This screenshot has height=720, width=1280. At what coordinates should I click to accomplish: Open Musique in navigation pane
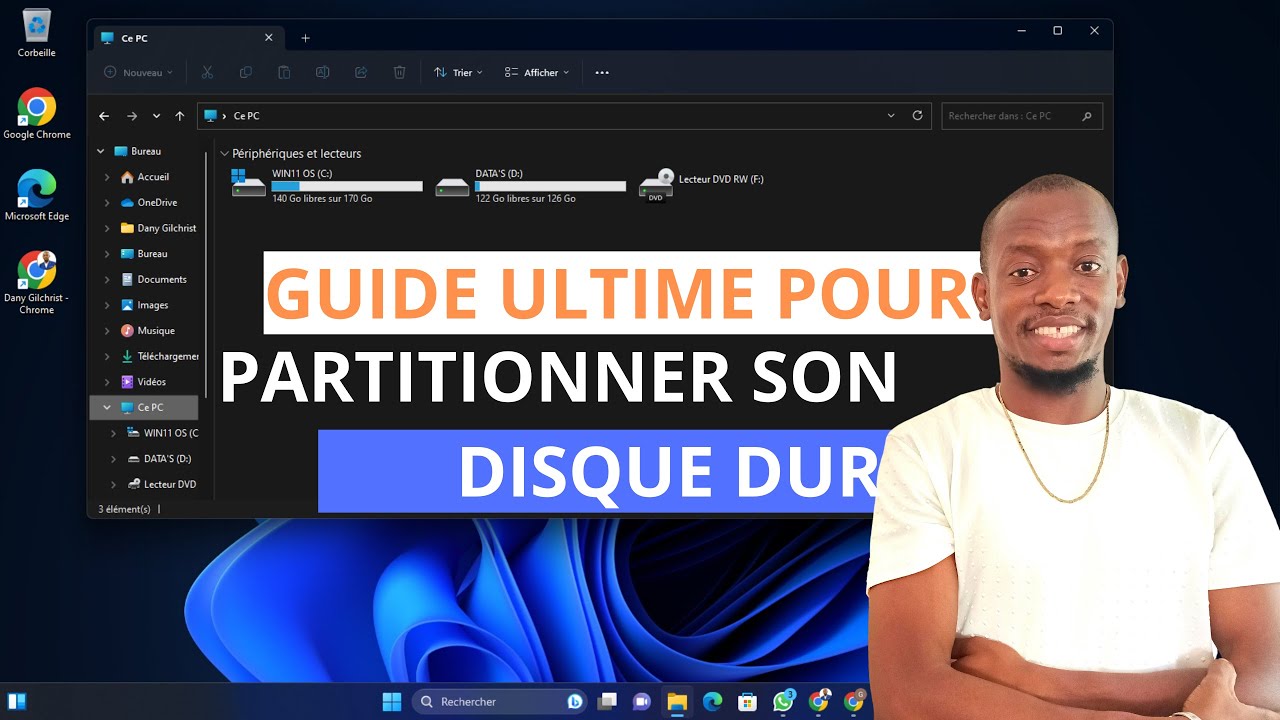147,330
